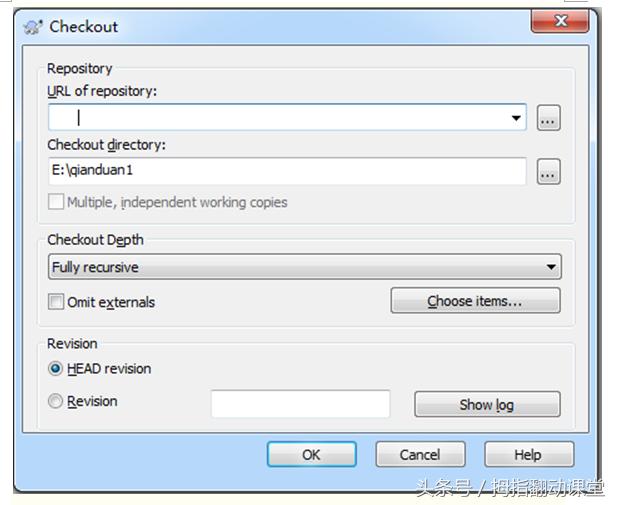This screenshot has width=617, height=505.
Task: Click the TortoiseSVN icon in title bar
Action: 33,27
